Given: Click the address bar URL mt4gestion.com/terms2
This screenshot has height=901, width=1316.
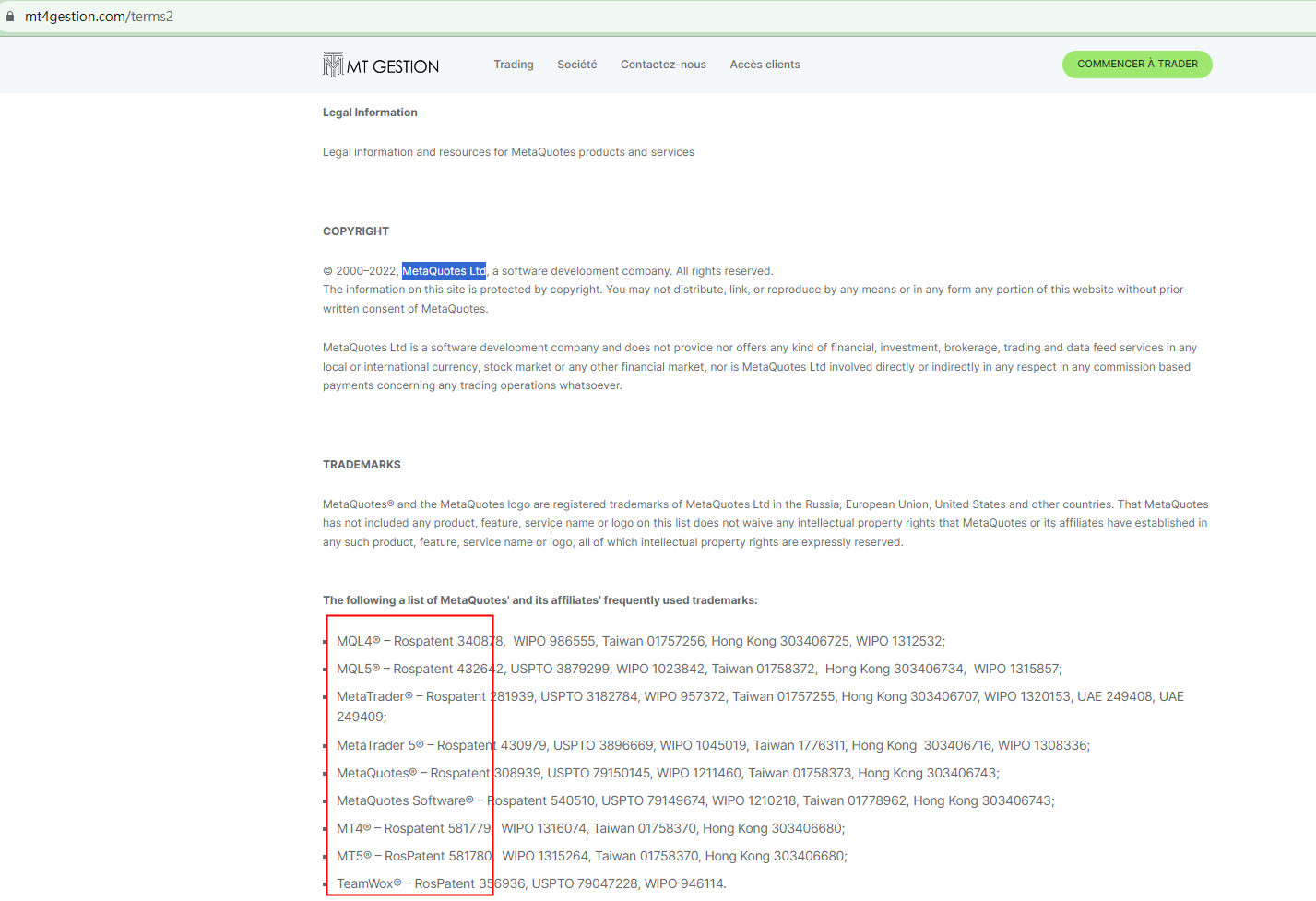Looking at the screenshot, I should (x=99, y=17).
